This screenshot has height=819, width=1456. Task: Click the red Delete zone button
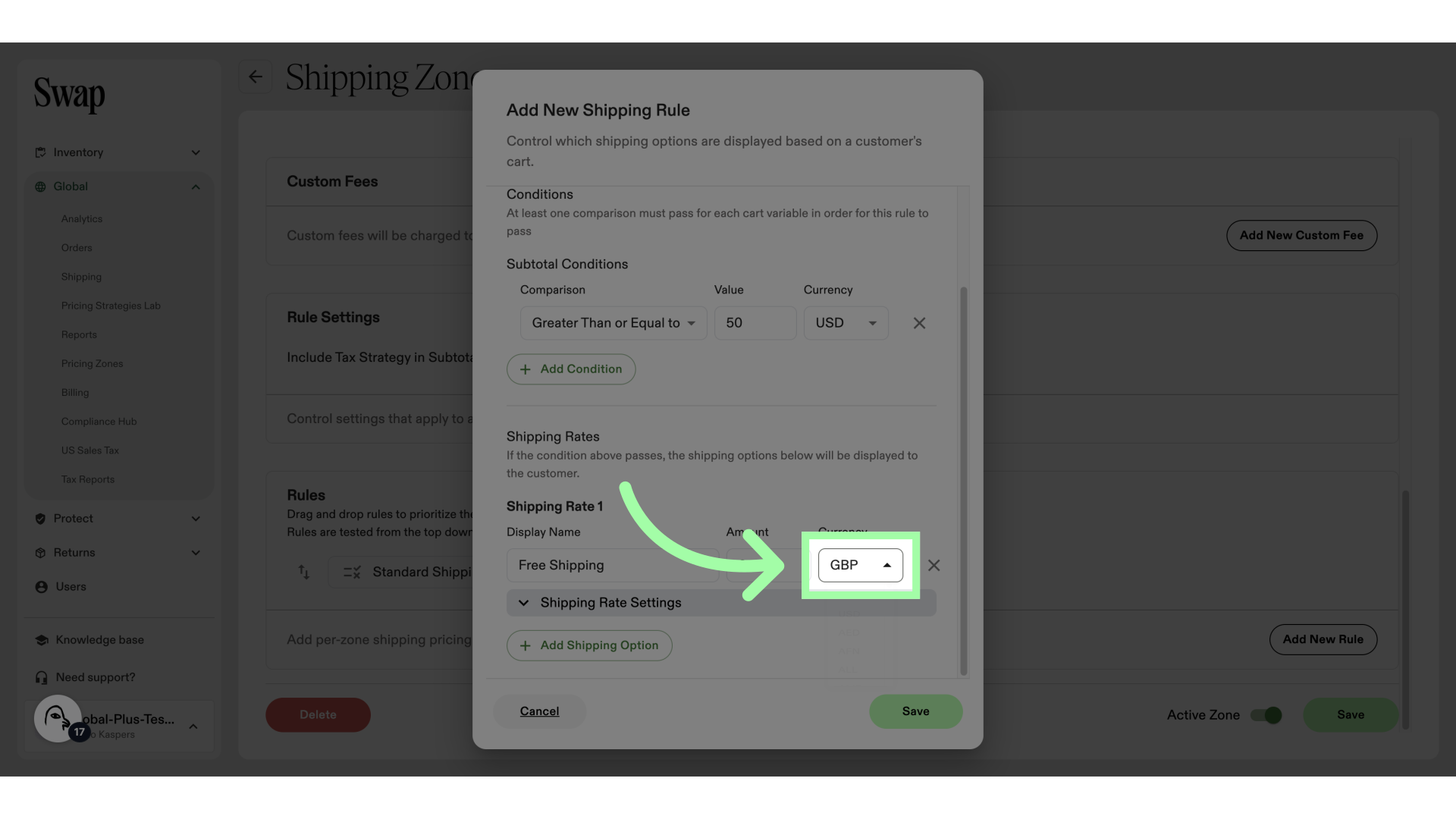click(x=318, y=715)
